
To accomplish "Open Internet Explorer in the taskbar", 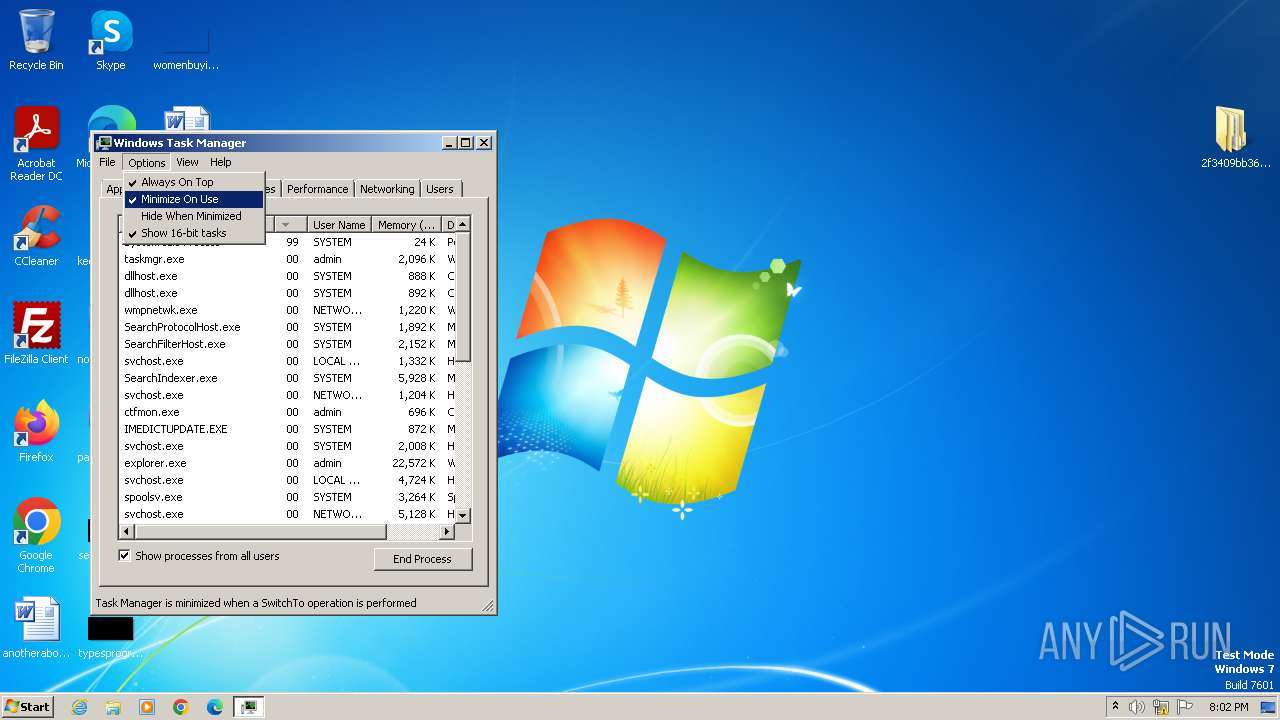I will 79,707.
